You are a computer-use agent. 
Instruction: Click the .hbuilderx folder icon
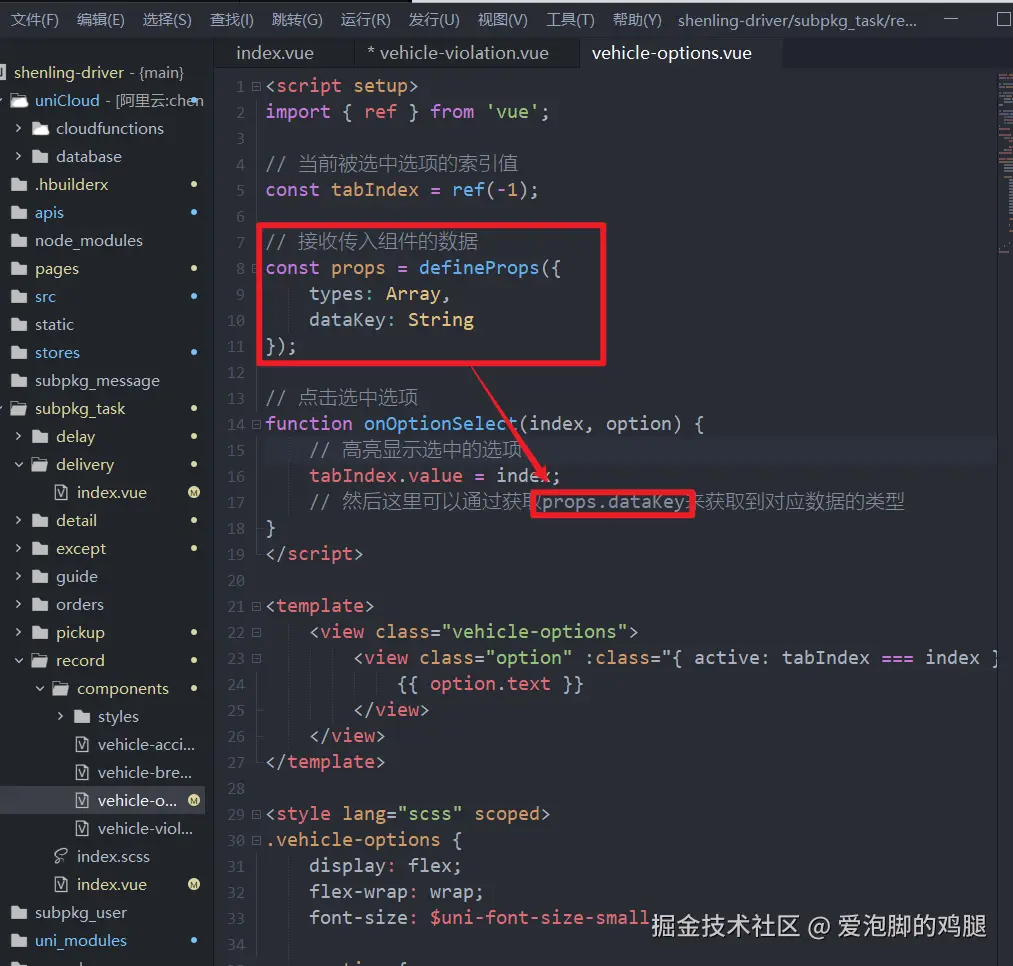click(19, 185)
